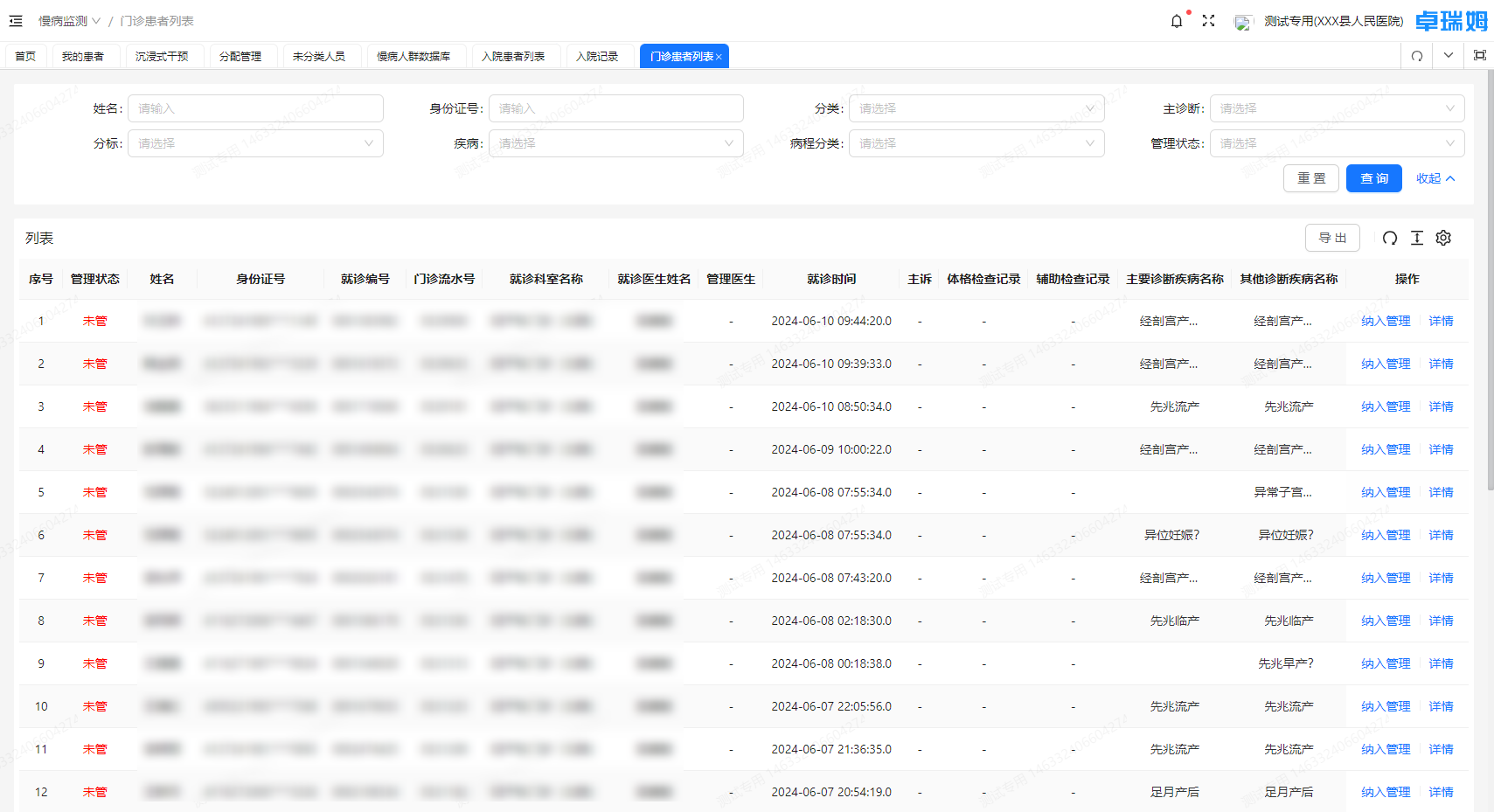
Task: Open table column settings gear
Action: (1443, 238)
